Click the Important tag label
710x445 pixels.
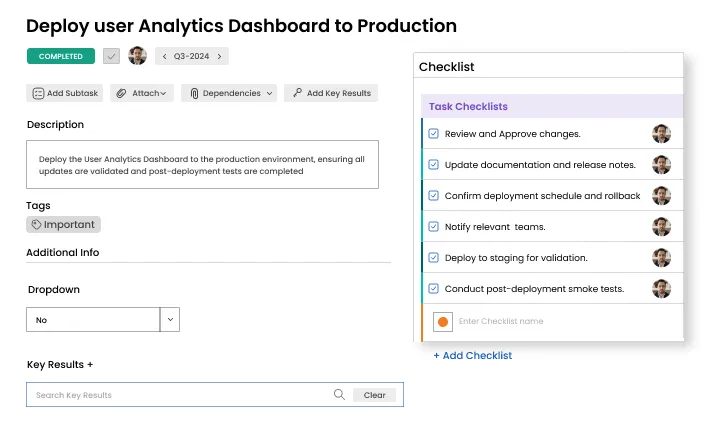pos(64,225)
